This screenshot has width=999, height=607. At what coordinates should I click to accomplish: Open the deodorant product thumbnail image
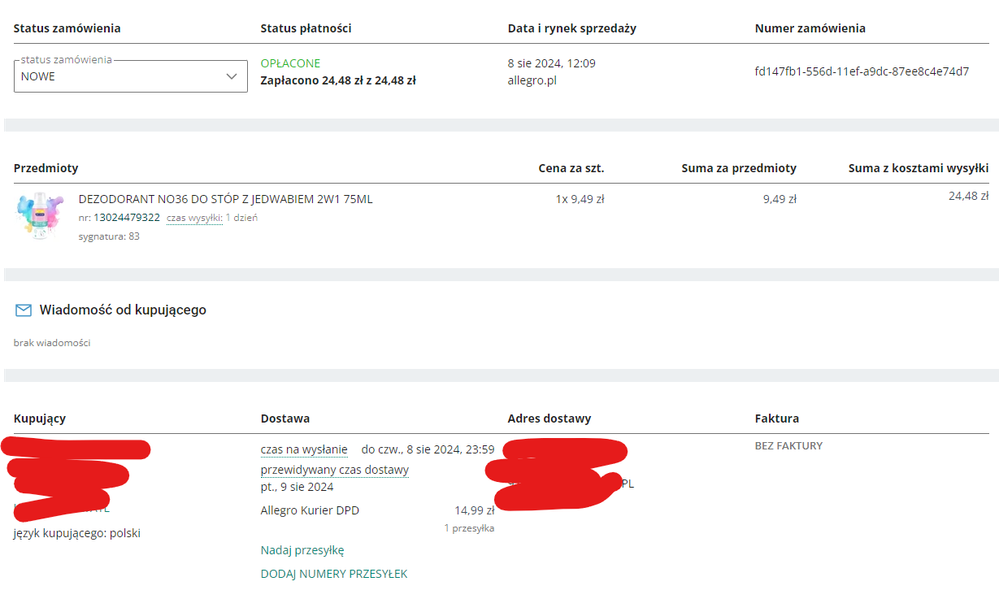41,216
